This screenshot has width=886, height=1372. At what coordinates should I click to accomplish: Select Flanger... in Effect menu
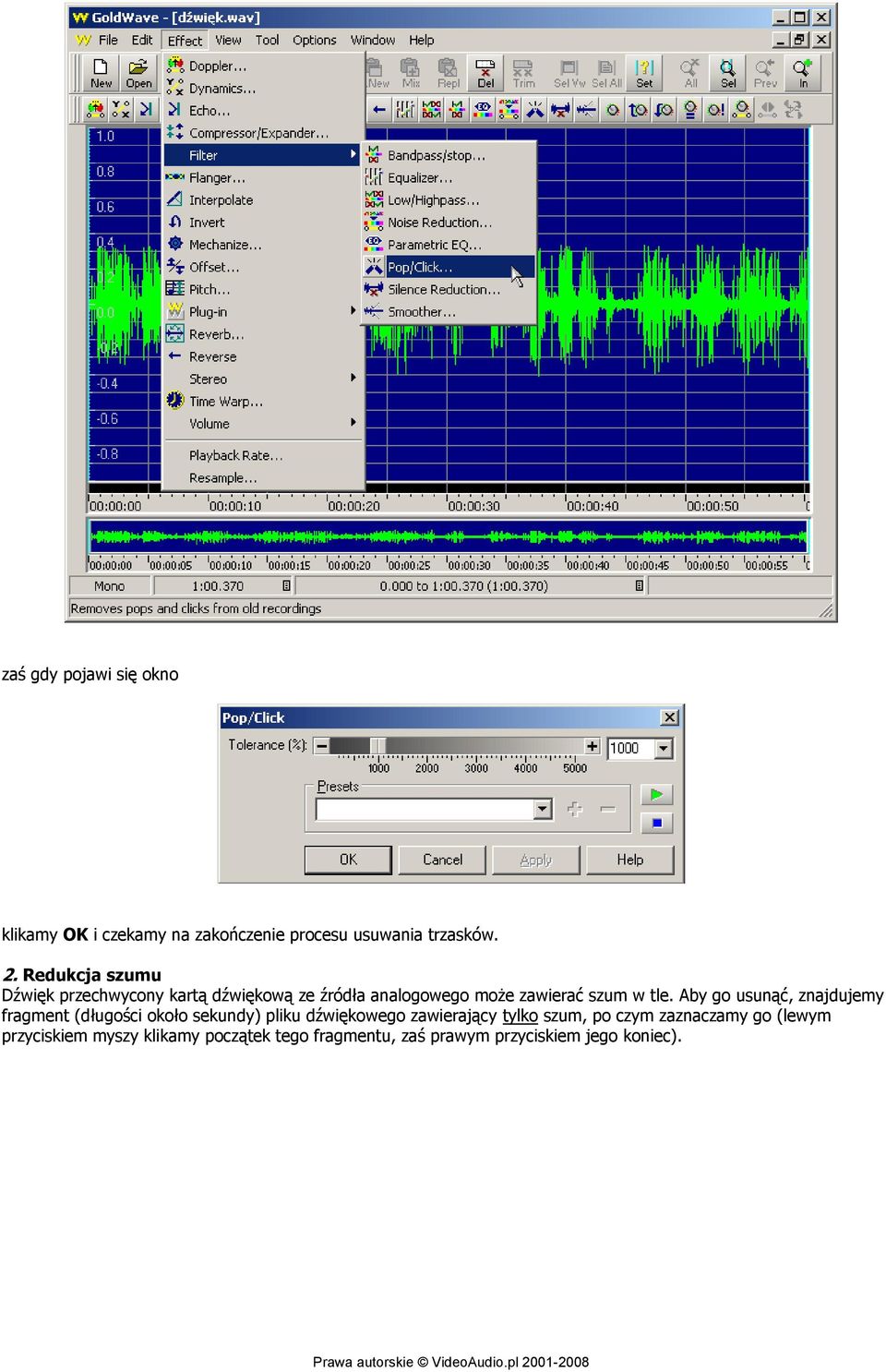point(263,177)
